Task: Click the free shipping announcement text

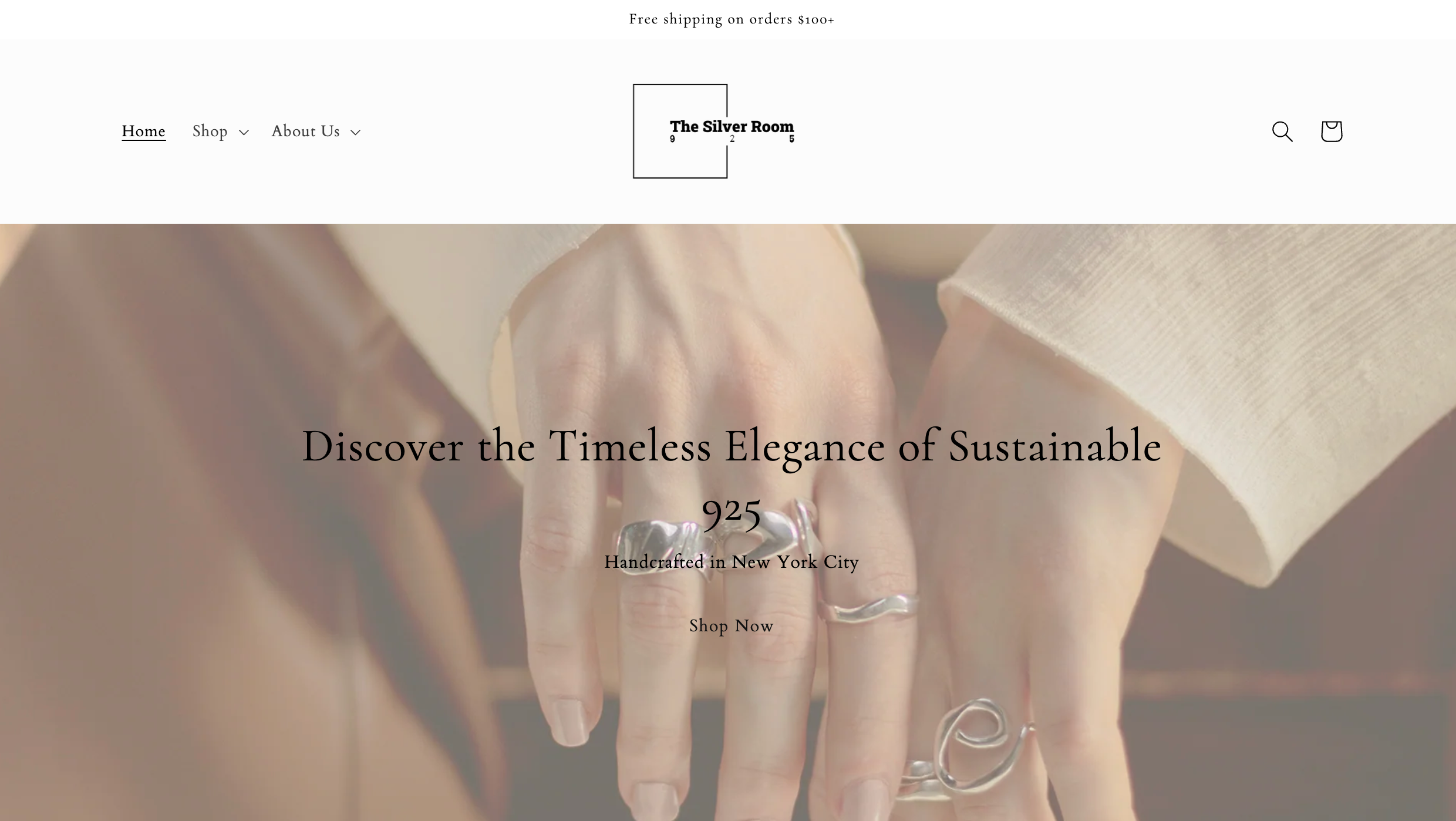Action: click(732, 19)
